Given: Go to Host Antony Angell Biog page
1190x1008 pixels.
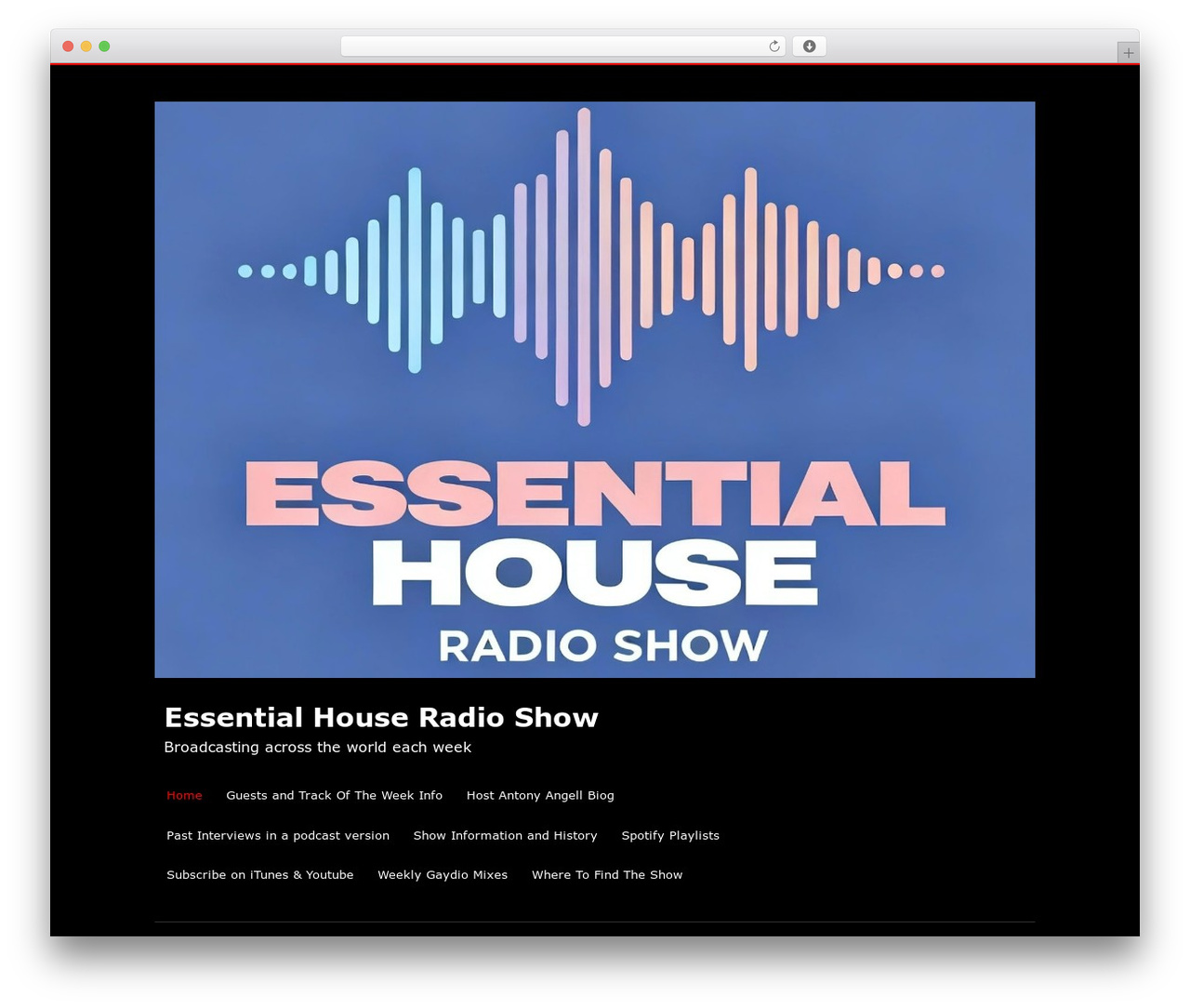Looking at the screenshot, I should click(x=540, y=795).
